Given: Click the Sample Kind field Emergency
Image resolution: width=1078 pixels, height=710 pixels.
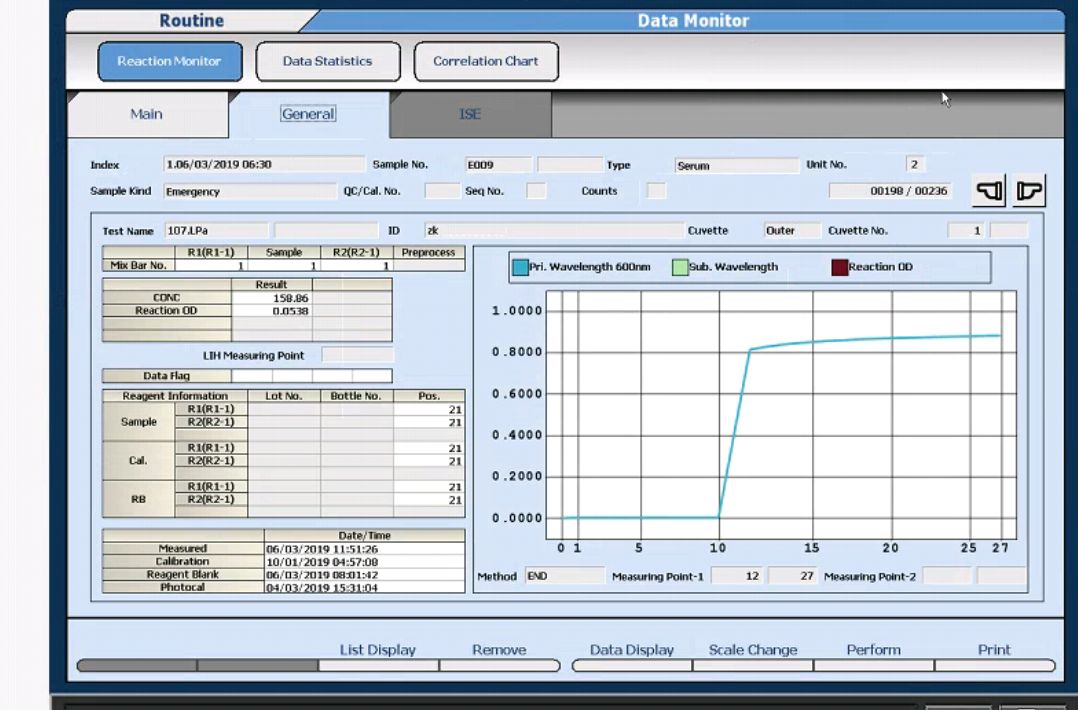Looking at the screenshot, I should coord(250,191).
